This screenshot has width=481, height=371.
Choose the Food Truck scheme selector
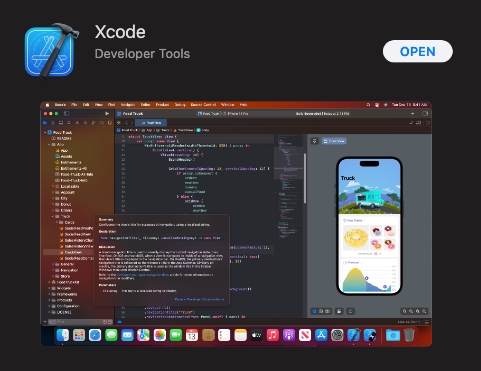coord(208,114)
